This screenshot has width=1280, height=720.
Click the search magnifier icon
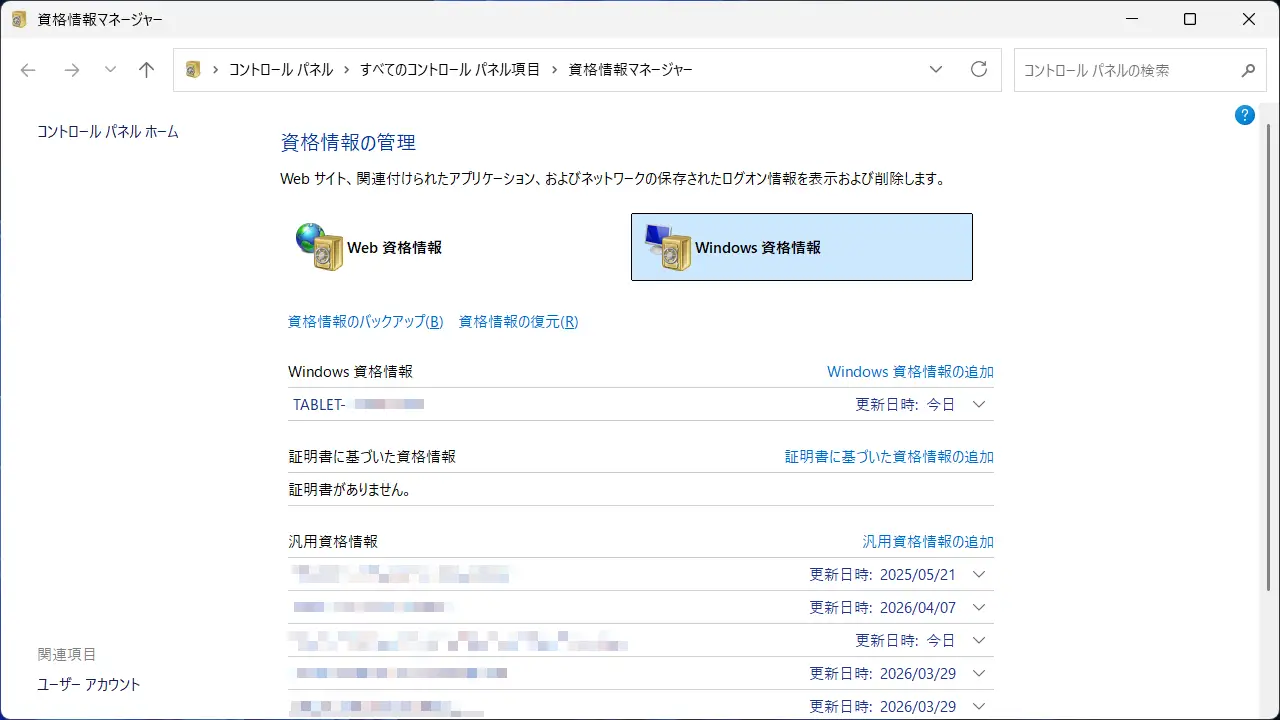1248,70
